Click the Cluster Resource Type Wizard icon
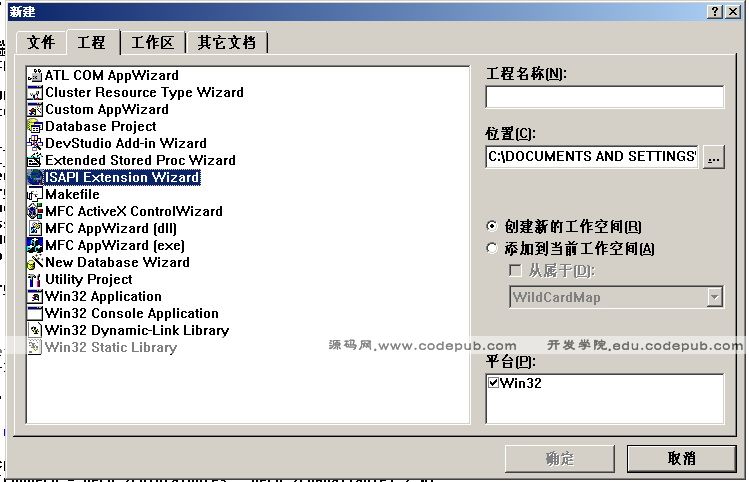 [35, 92]
